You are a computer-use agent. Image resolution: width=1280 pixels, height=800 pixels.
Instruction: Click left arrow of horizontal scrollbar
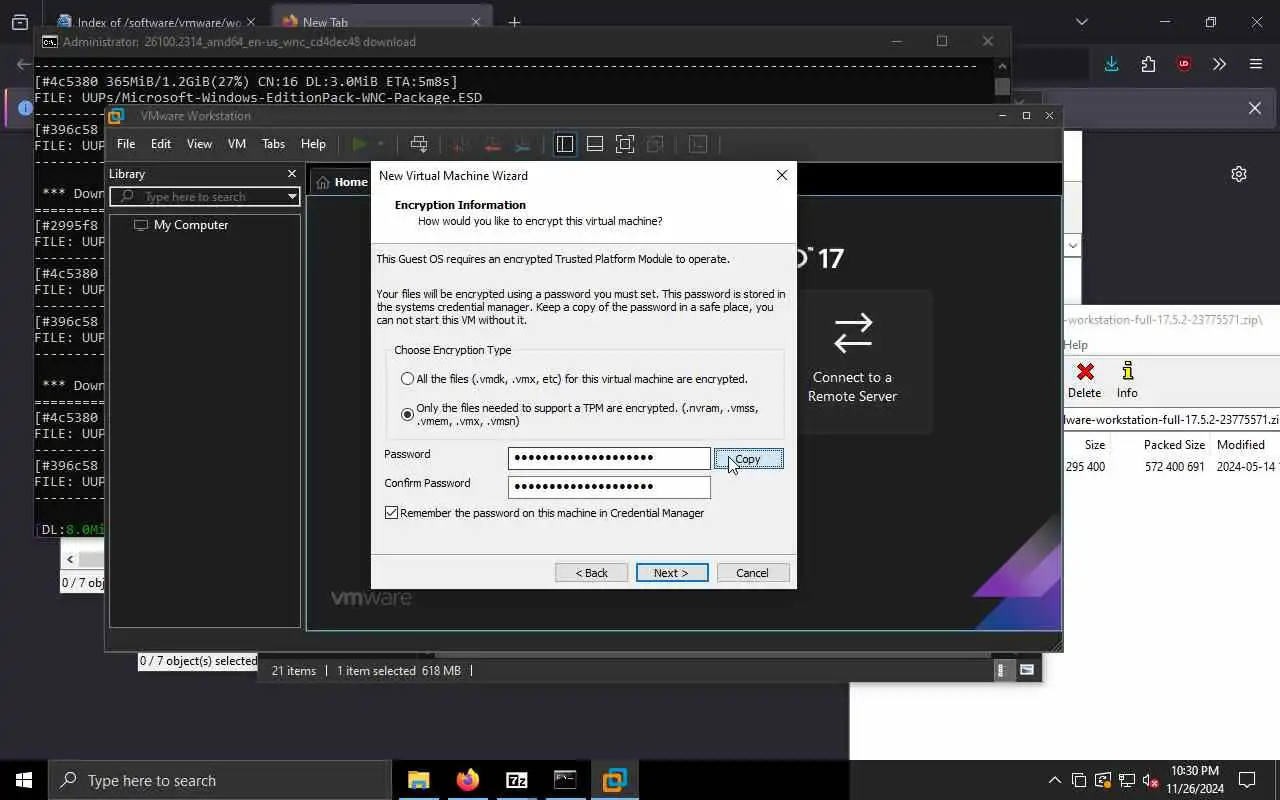coord(70,559)
